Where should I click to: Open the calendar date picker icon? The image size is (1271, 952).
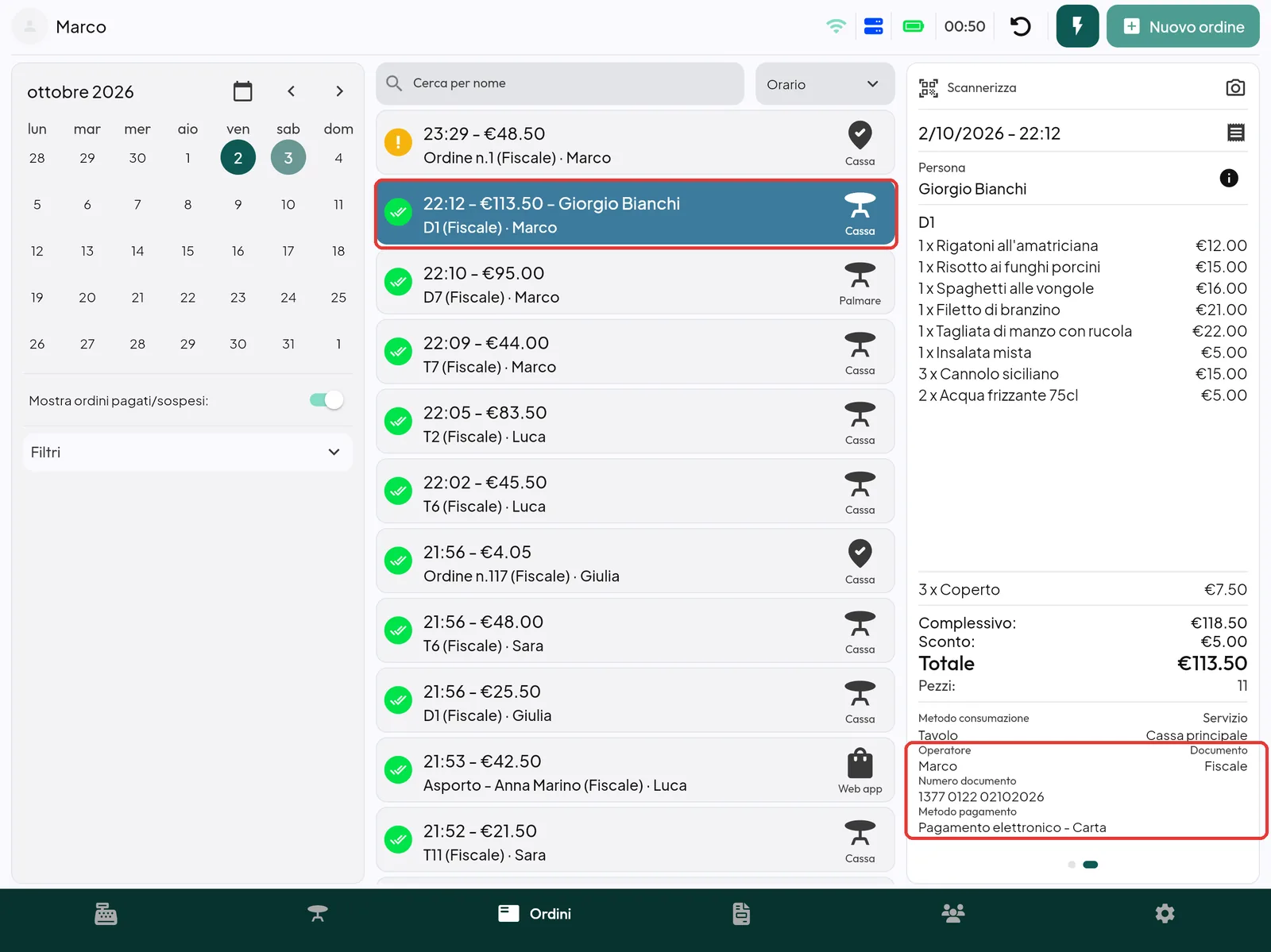pos(243,91)
